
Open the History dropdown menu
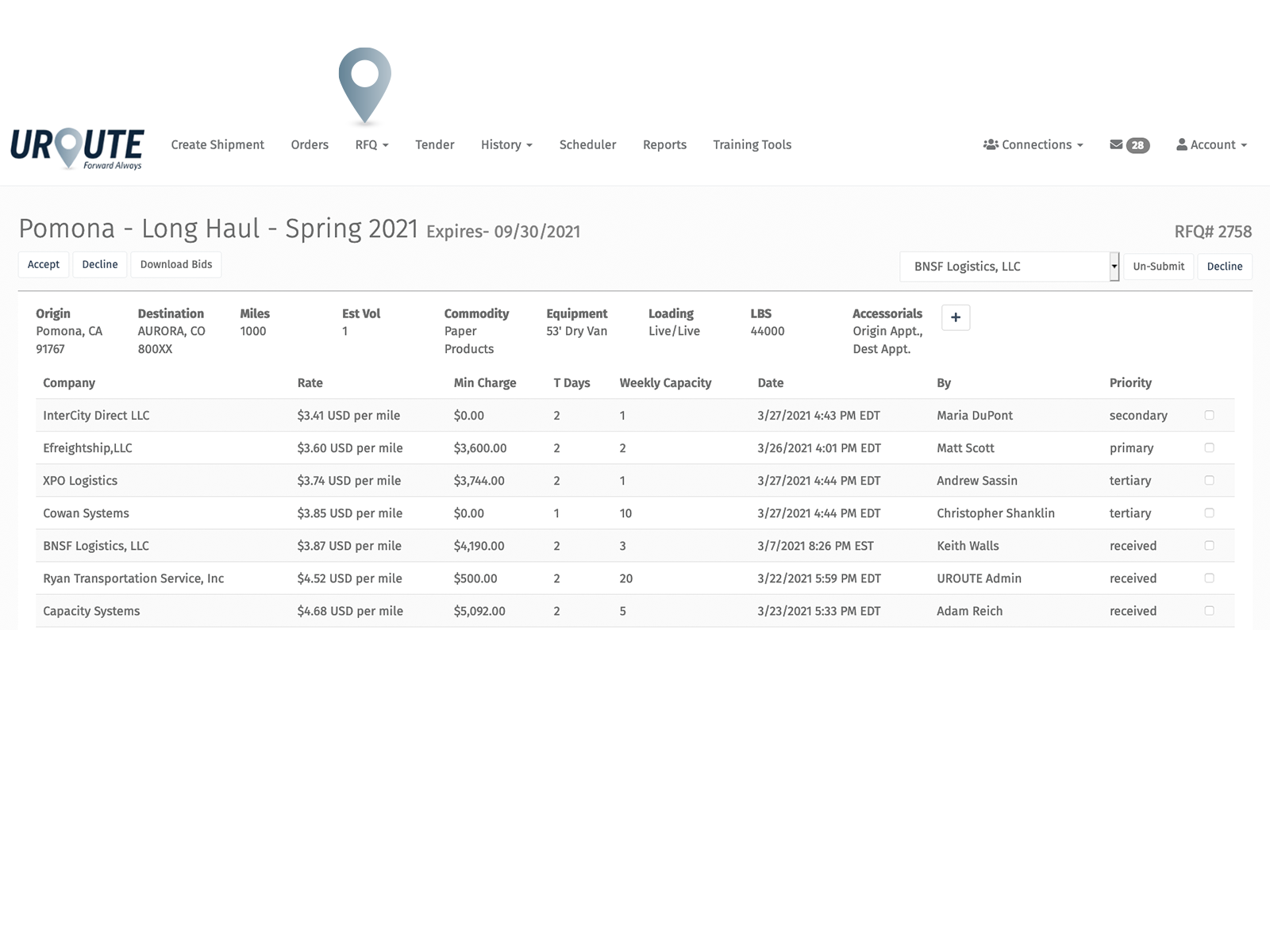click(506, 144)
